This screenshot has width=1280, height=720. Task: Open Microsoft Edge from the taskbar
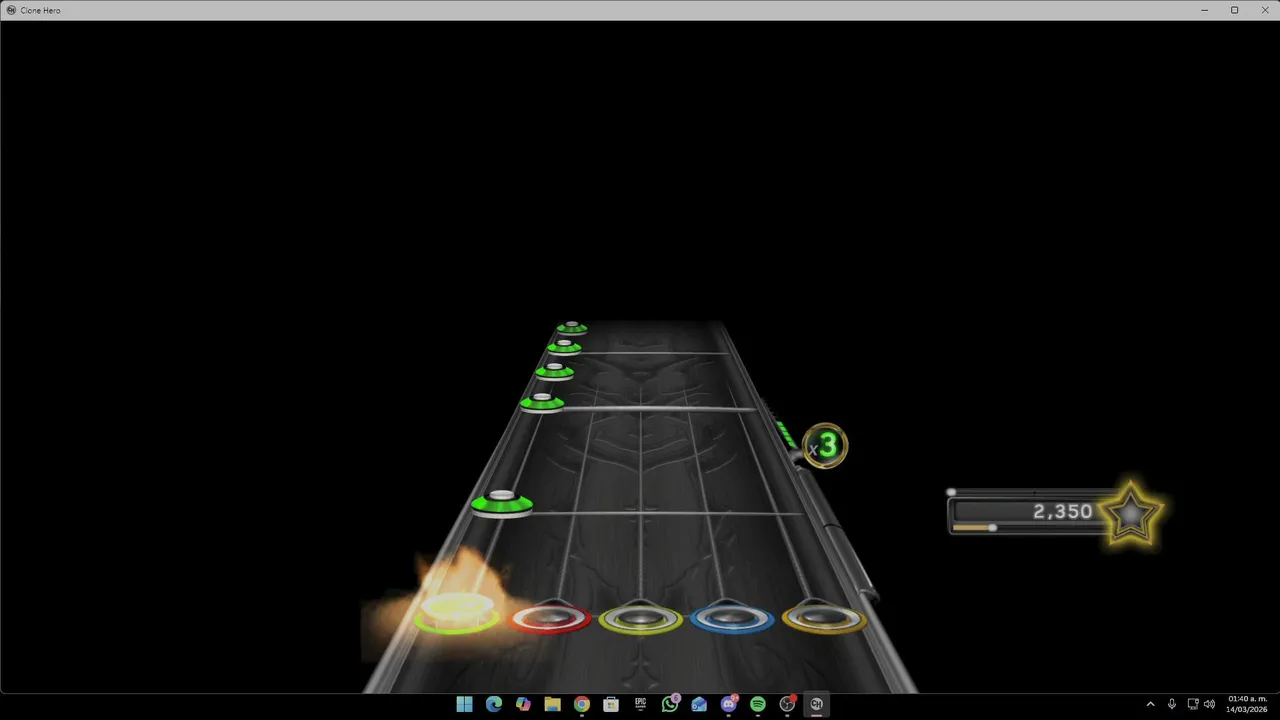tap(494, 704)
